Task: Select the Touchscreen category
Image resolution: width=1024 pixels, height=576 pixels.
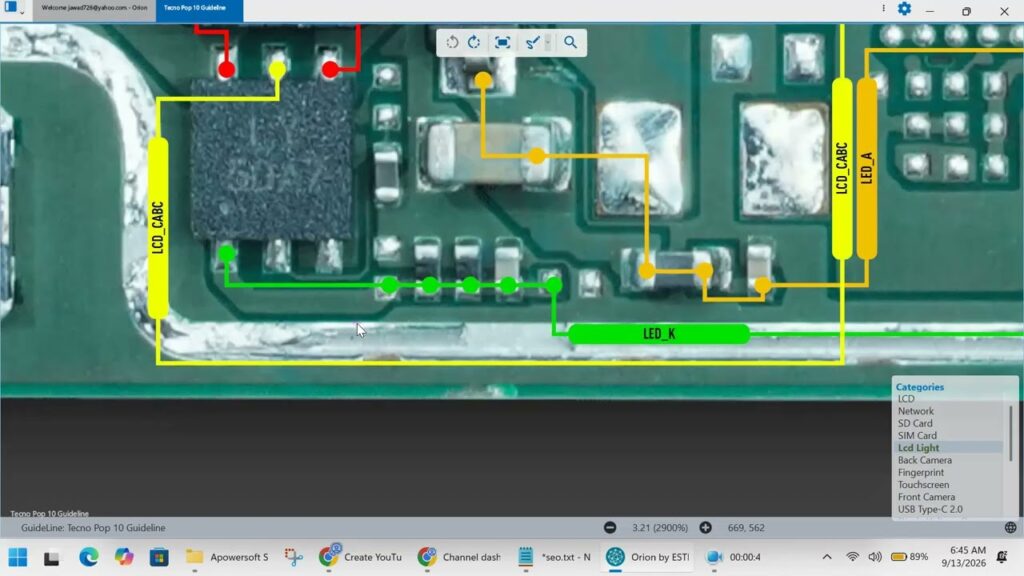Action: point(923,485)
